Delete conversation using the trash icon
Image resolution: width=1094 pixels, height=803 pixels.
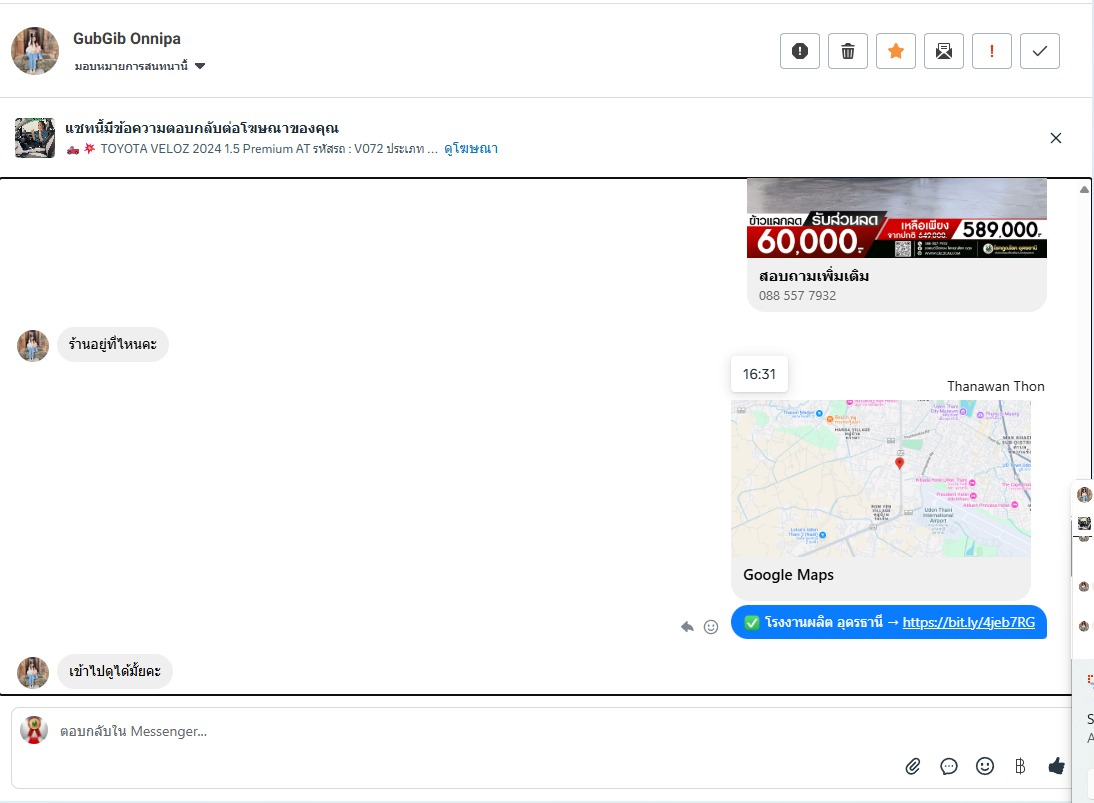[x=848, y=51]
